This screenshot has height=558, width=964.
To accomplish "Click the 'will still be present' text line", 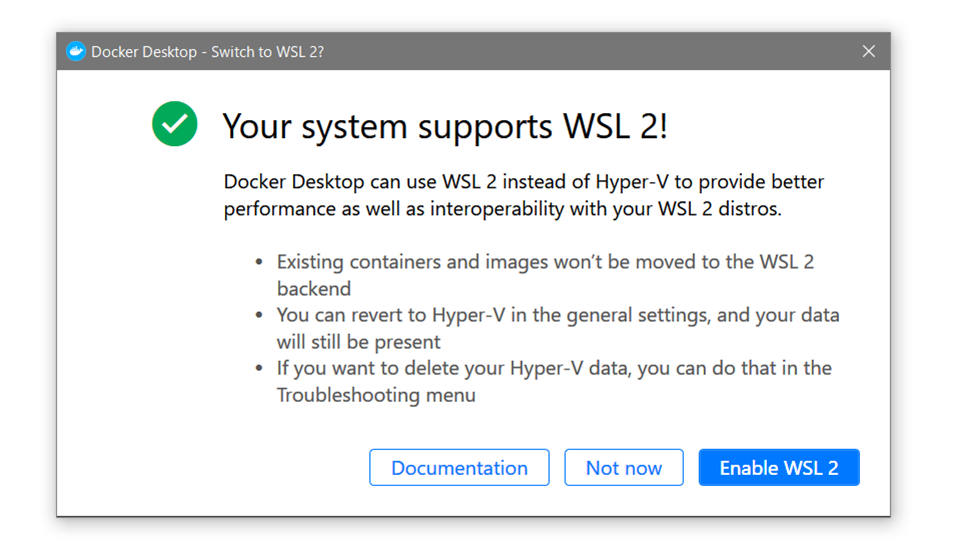I will coord(359,342).
